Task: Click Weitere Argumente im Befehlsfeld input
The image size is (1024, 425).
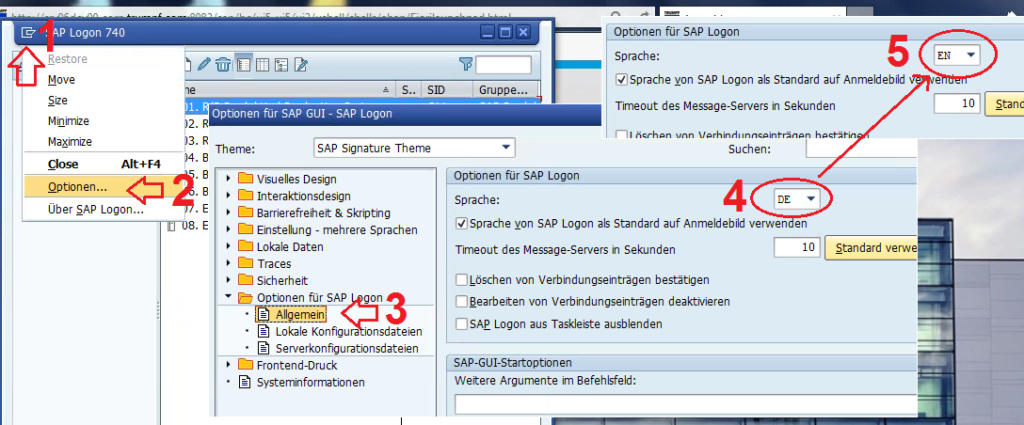Action: [686, 405]
